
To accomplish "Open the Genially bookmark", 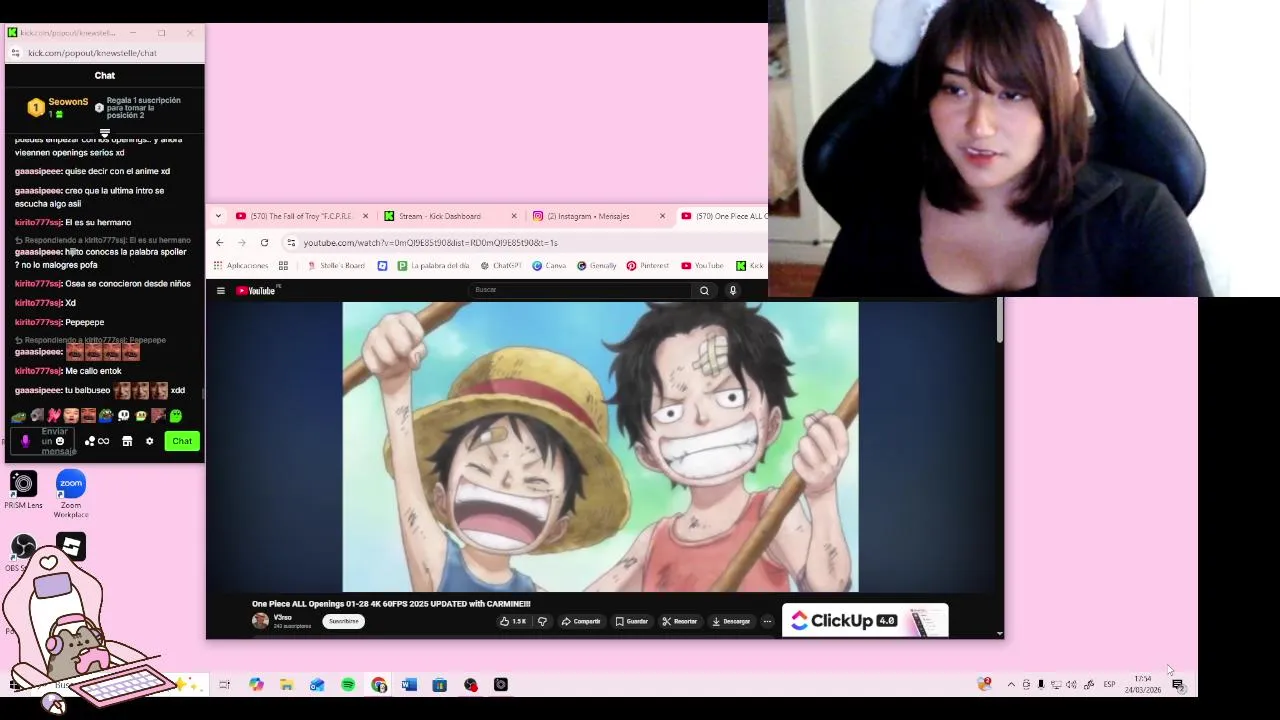I will tap(596, 266).
